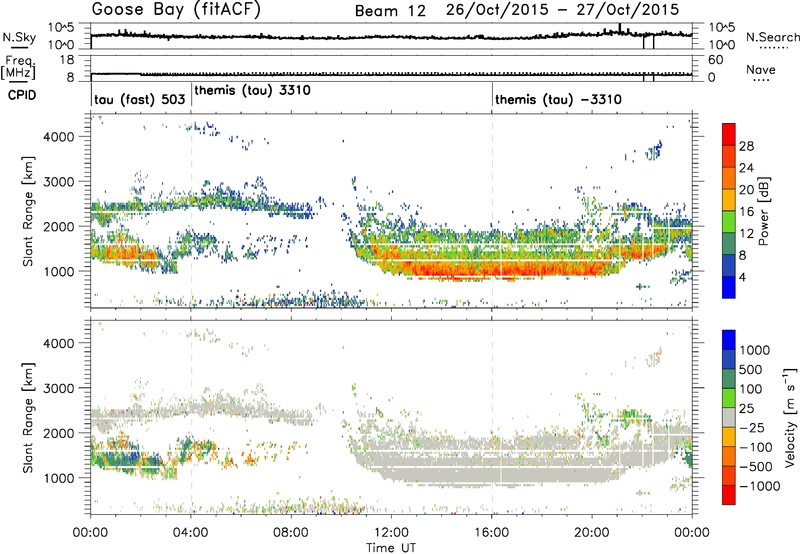800x554 pixels.
Task: Click the "Power [dB]" colorbar label
Action: pos(763,211)
